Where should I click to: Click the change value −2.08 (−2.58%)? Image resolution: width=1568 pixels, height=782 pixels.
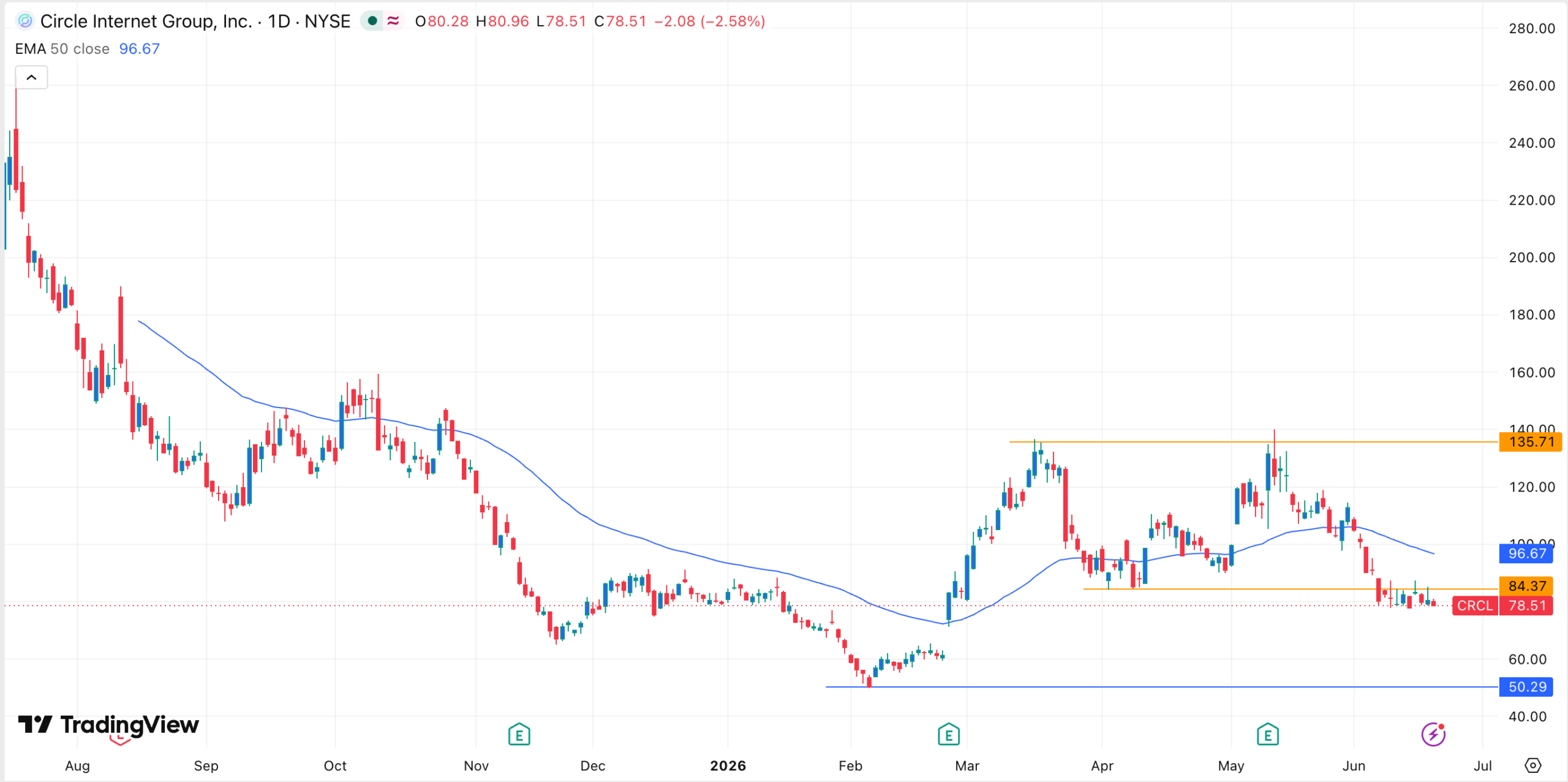pyautogui.click(x=710, y=21)
